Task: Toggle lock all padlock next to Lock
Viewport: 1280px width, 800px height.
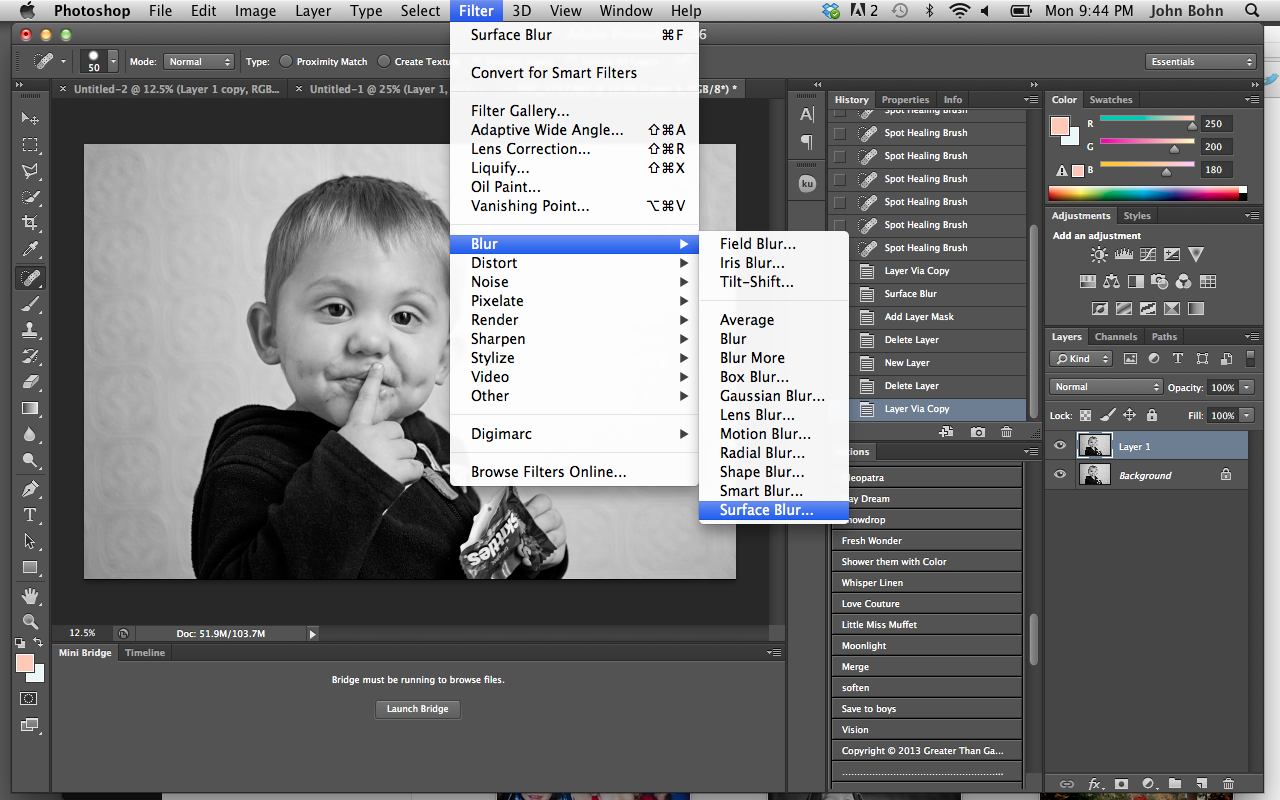Action: [1151, 415]
